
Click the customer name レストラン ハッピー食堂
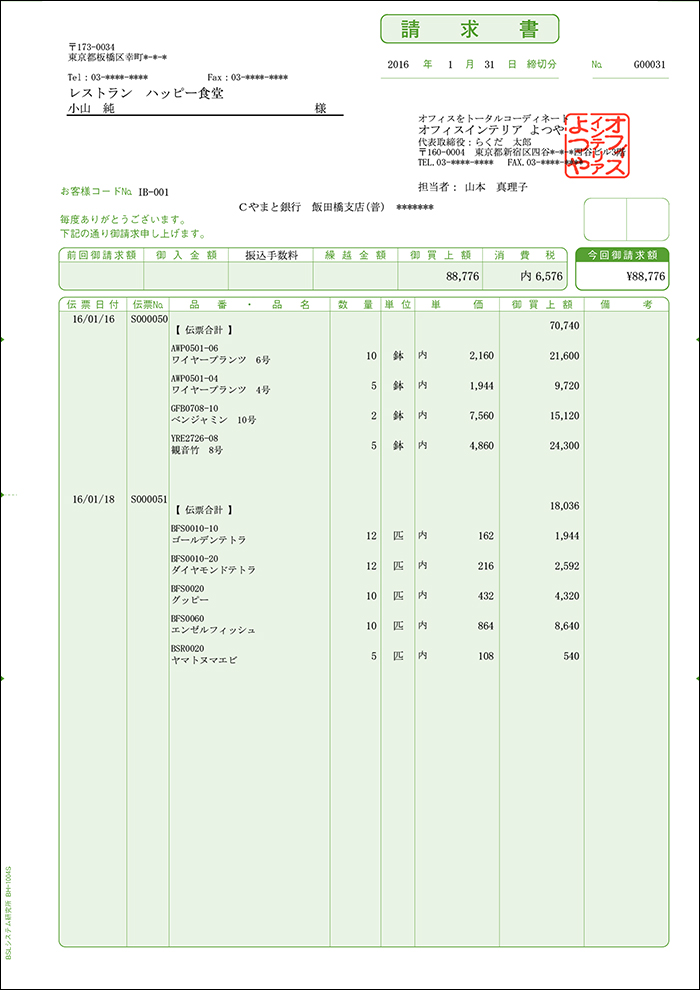146,93
